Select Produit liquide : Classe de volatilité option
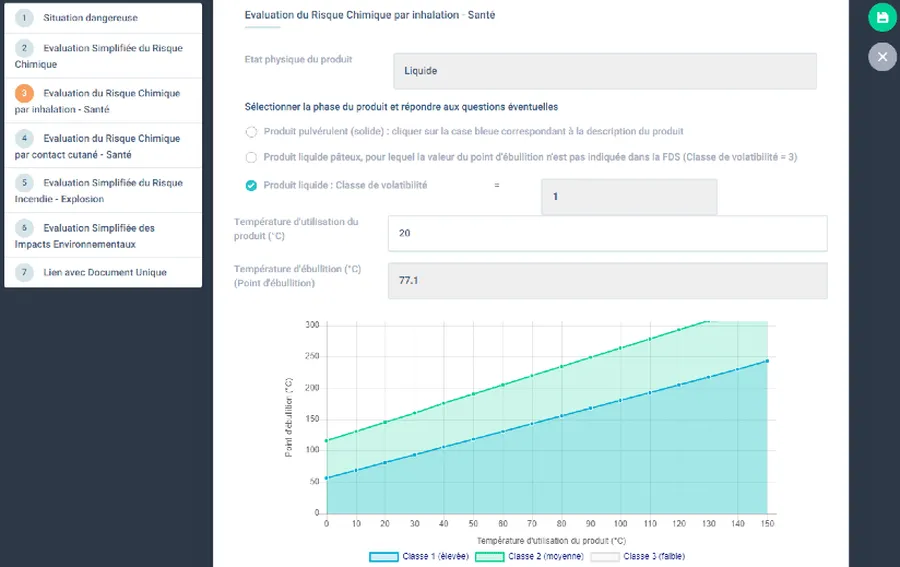Image resolution: width=900 pixels, height=567 pixels. point(252,185)
